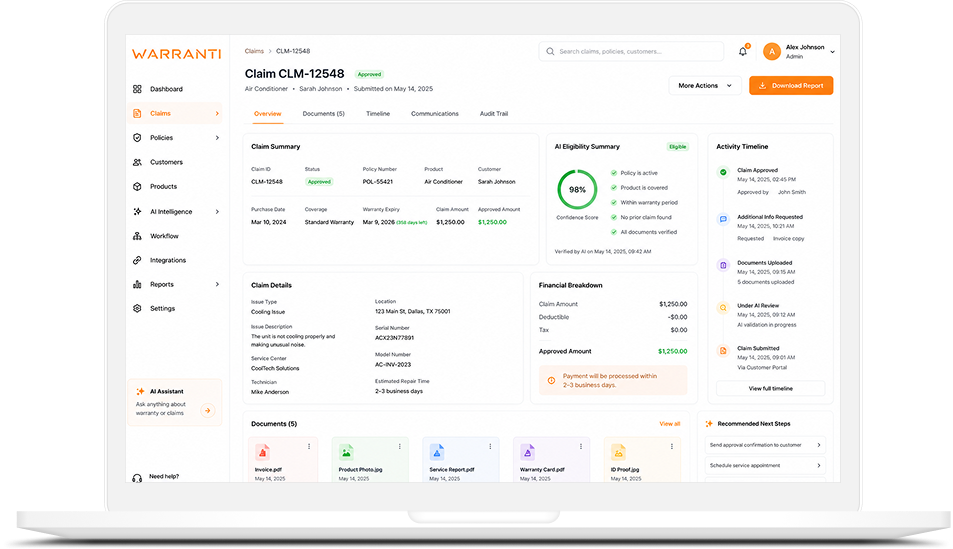Click View all documents link
This screenshot has height=549, width=953.
click(669, 424)
